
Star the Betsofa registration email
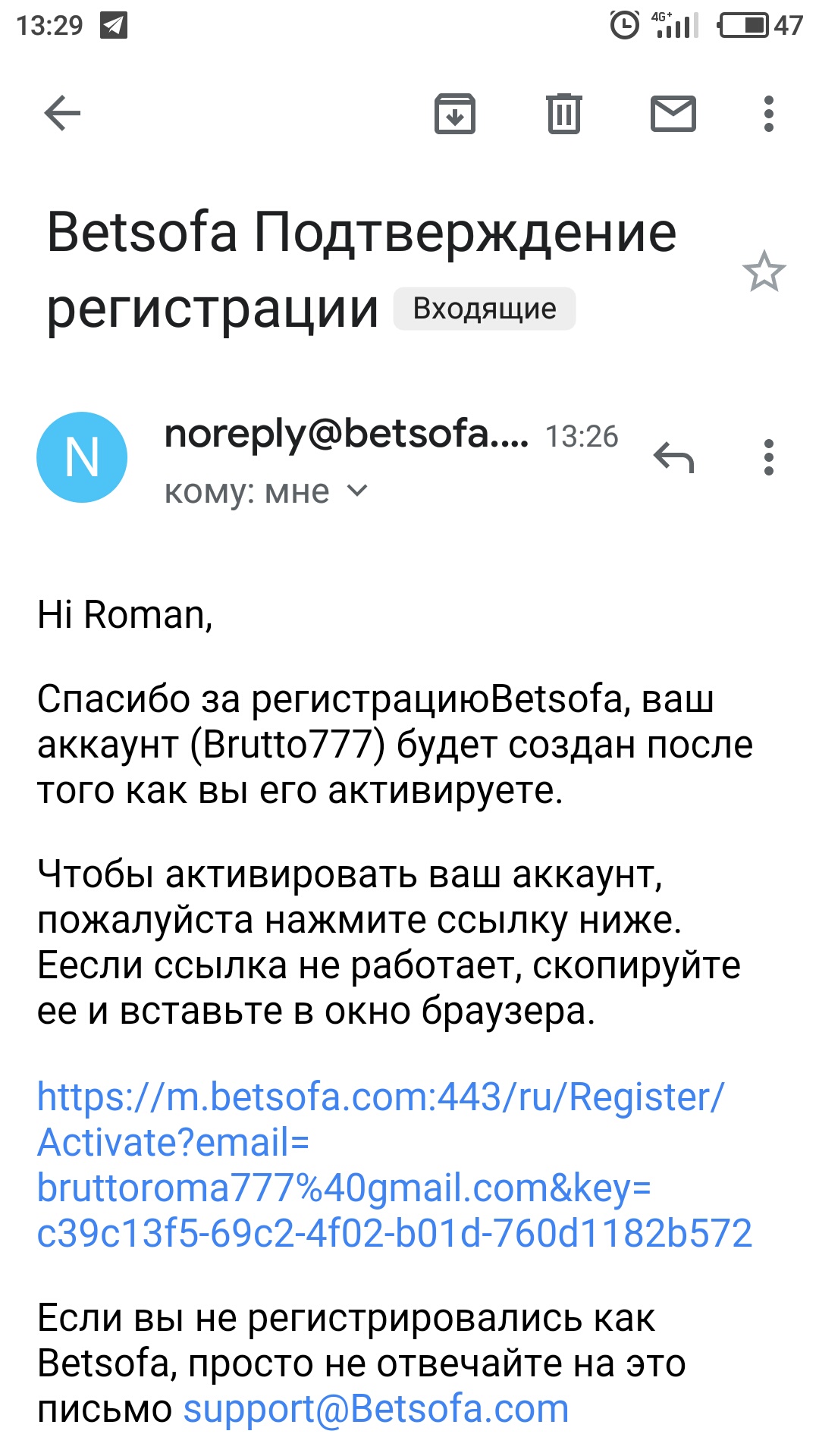pos(764,272)
